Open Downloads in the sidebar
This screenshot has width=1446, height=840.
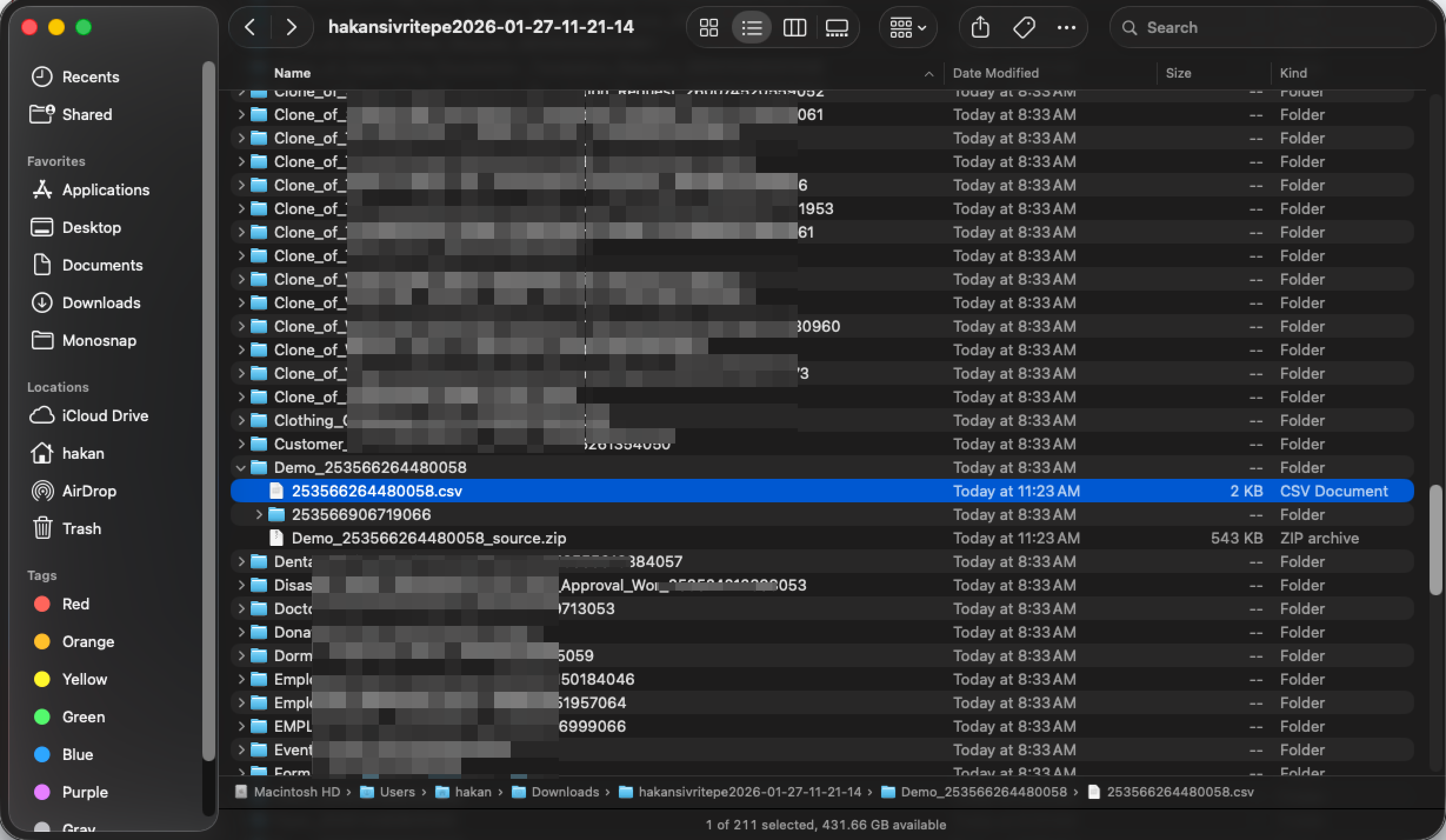tap(85, 302)
